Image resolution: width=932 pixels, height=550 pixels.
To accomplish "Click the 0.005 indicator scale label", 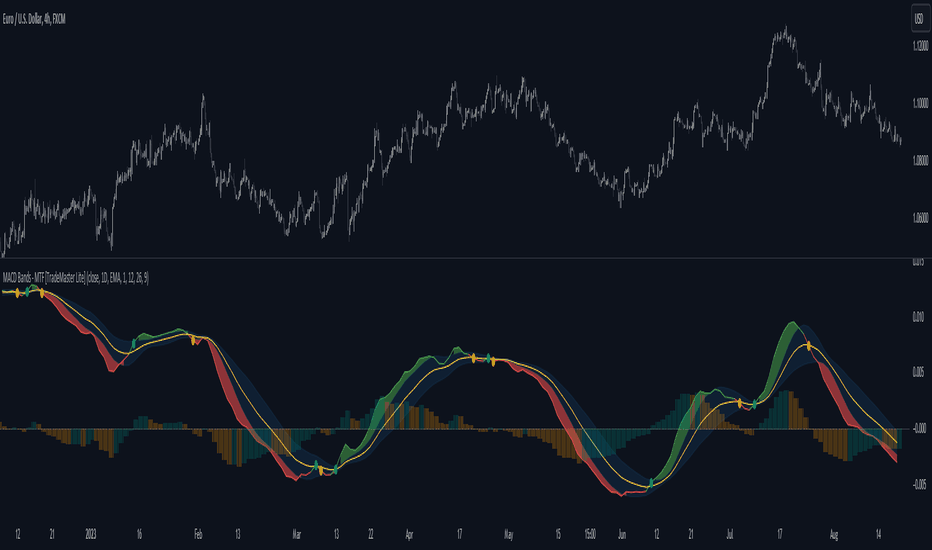I will click(x=918, y=373).
